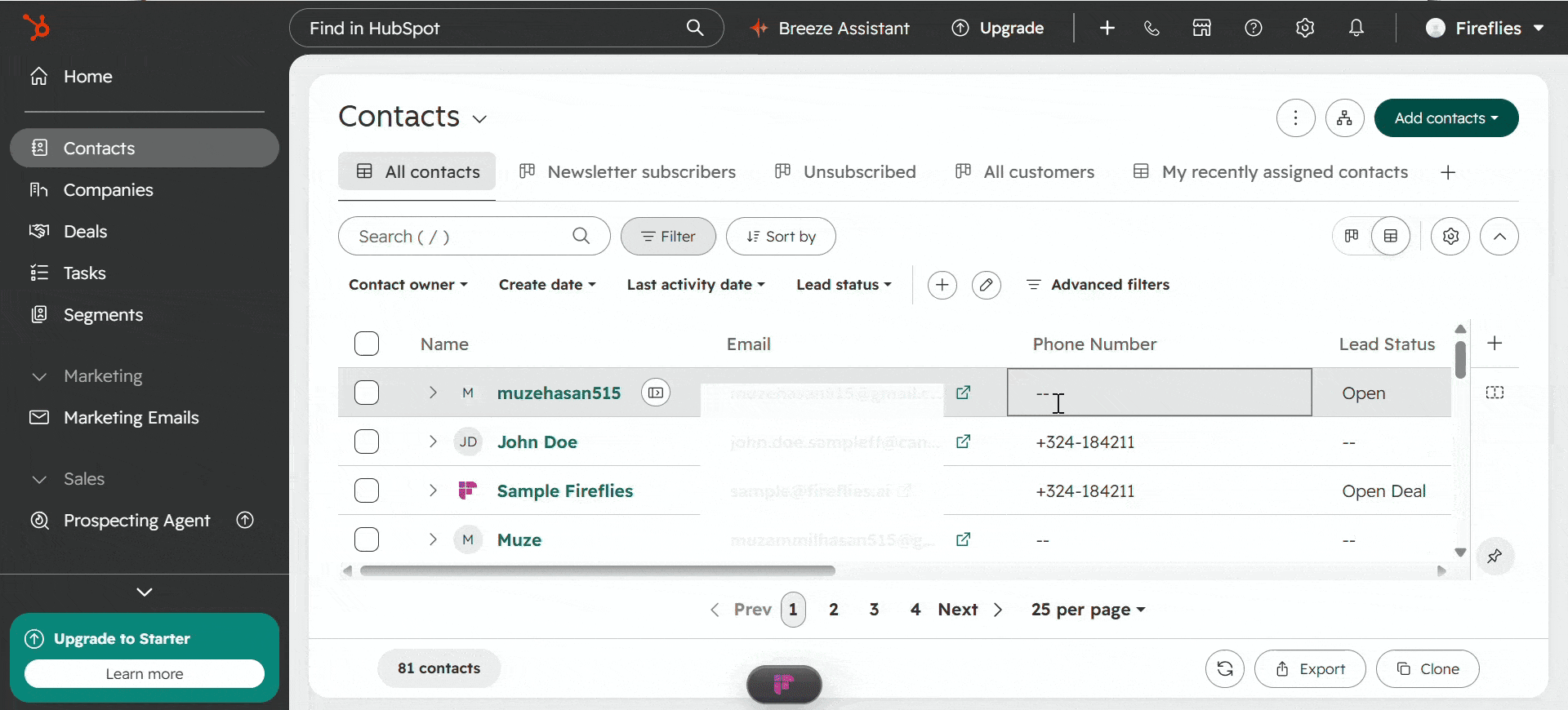1568x710 pixels.
Task: Click the pencil edit filters icon
Action: [987, 285]
